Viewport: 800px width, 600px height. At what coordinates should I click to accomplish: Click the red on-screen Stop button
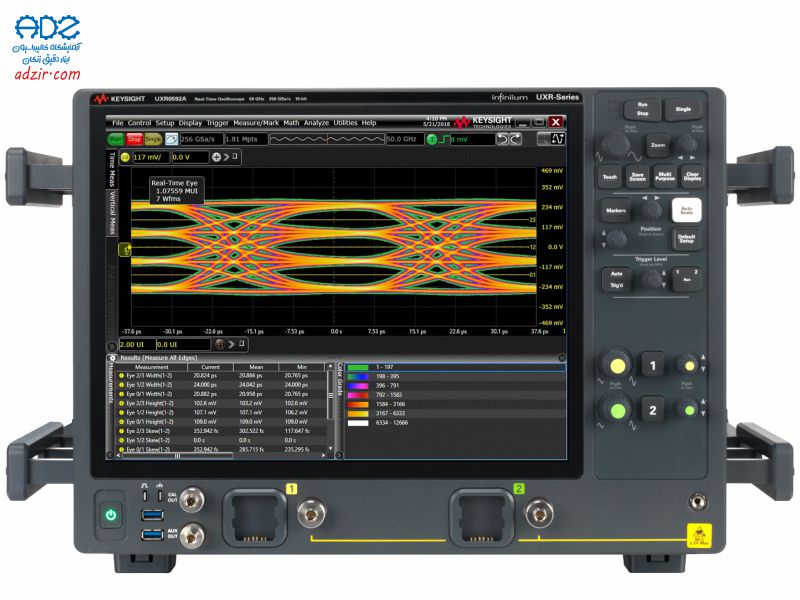(134, 139)
